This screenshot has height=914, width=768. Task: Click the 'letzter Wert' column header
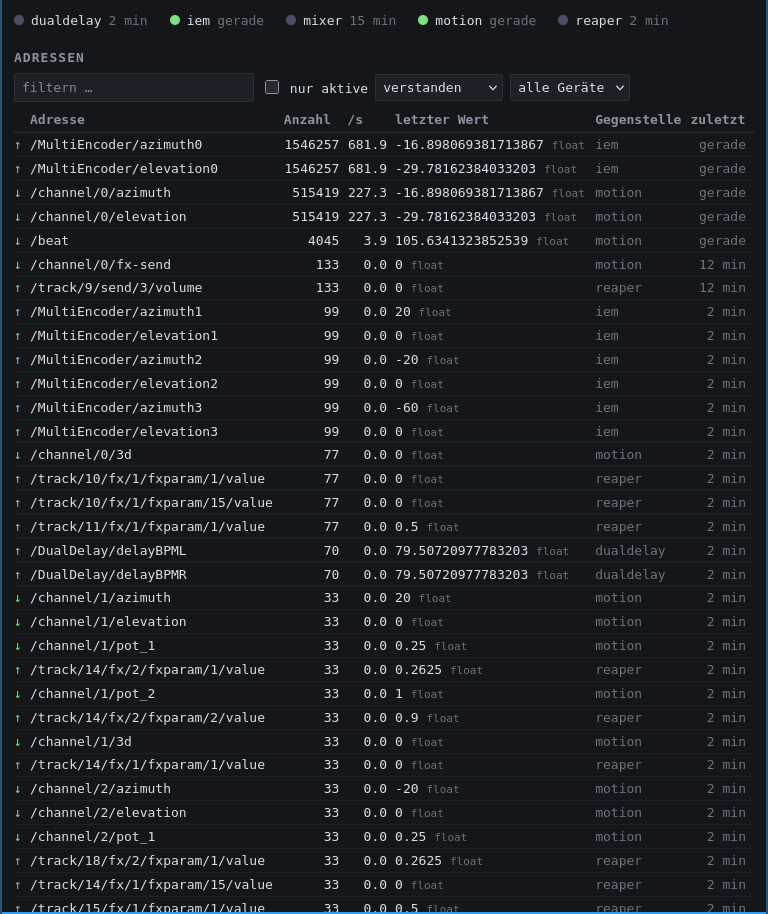pos(442,119)
